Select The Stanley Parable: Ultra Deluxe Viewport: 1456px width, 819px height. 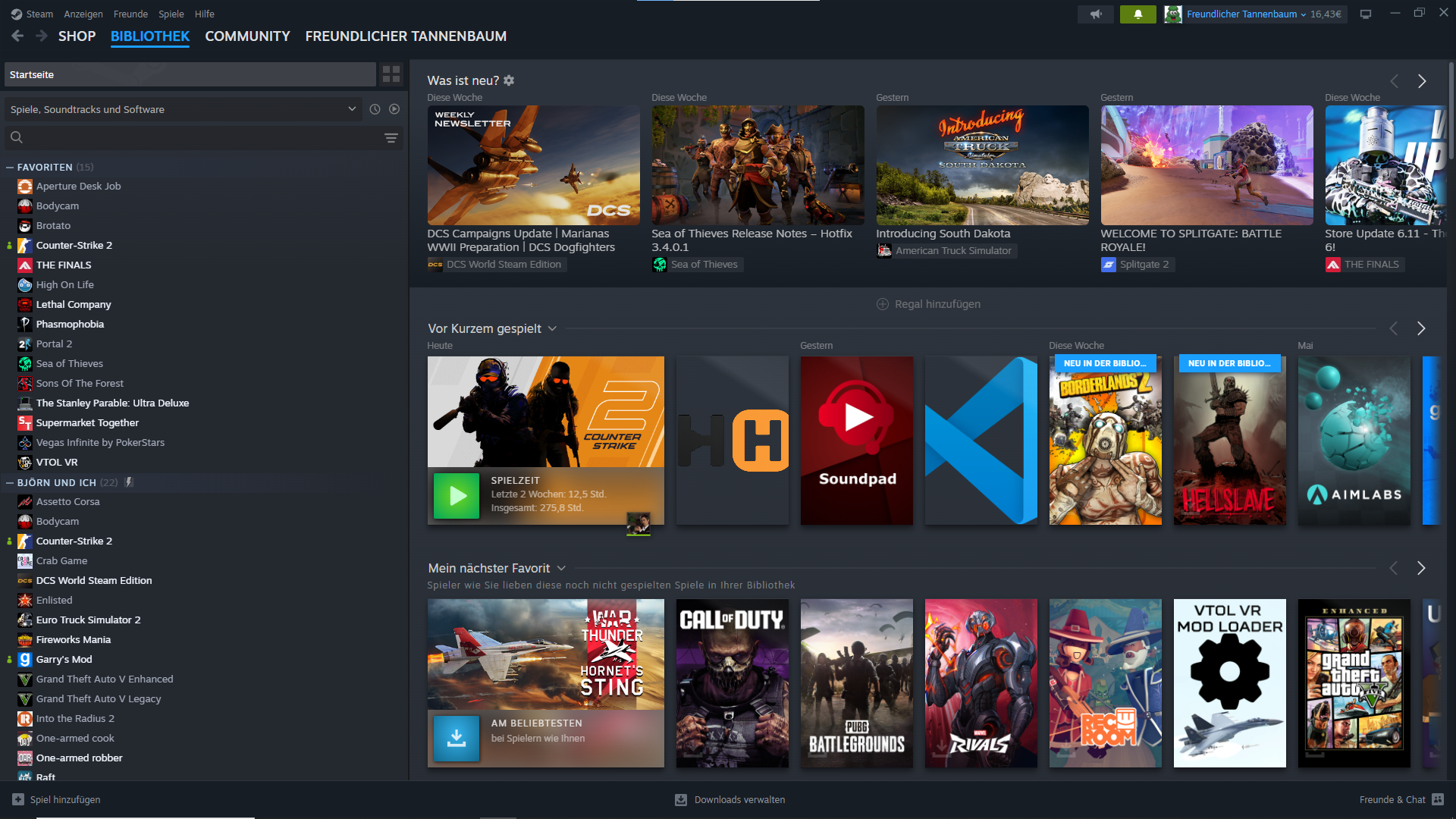pos(112,403)
